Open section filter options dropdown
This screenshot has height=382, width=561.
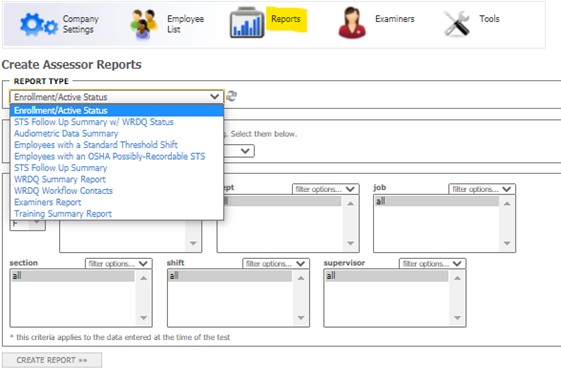click(119, 264)
